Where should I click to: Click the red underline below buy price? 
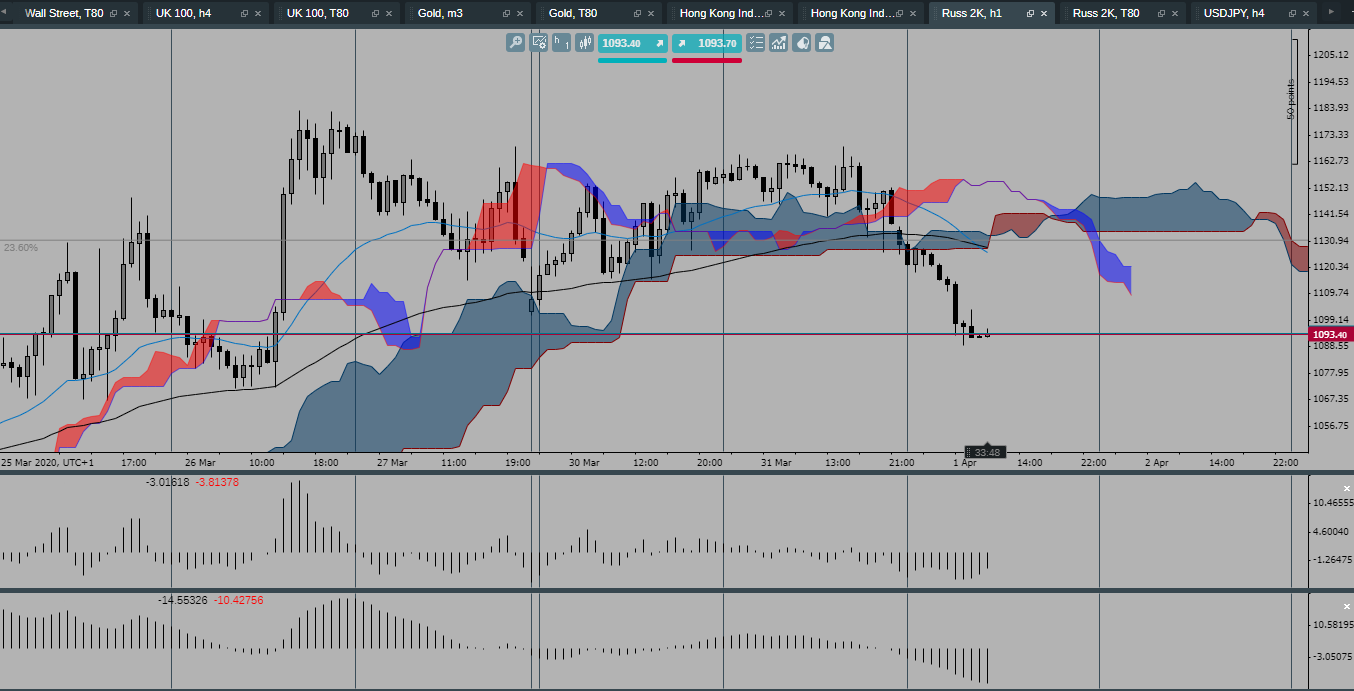coord(707,60)
